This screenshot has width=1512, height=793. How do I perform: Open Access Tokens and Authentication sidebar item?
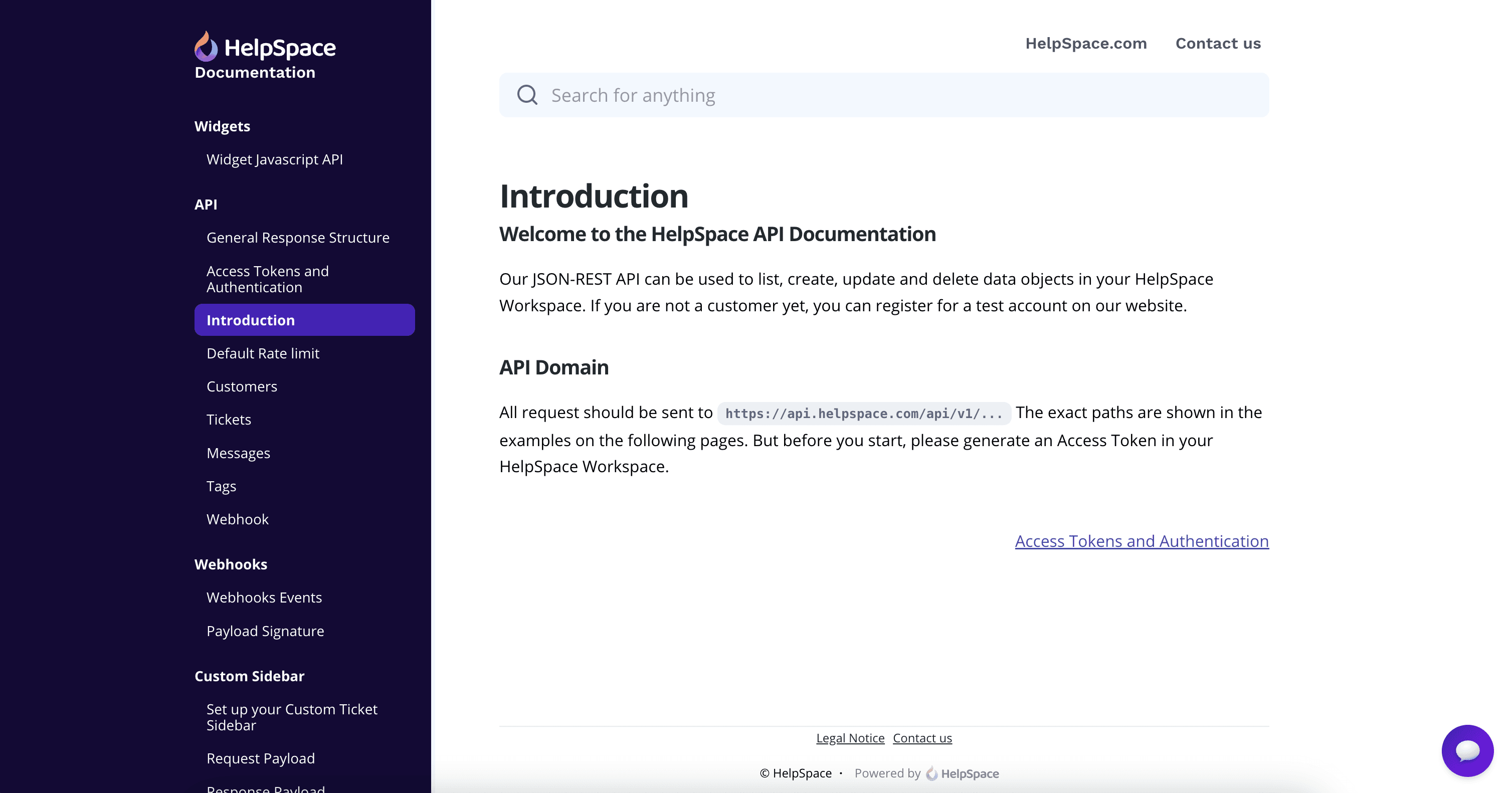pyautogui.click(x=267, y=279)
